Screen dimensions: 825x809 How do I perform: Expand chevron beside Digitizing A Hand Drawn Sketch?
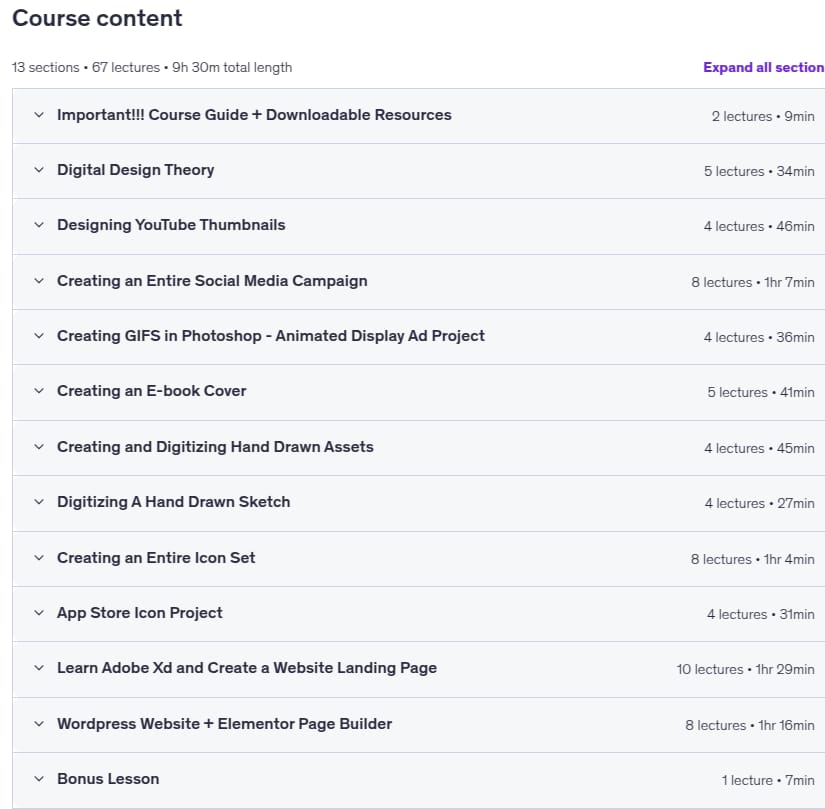tap(39, 501)
